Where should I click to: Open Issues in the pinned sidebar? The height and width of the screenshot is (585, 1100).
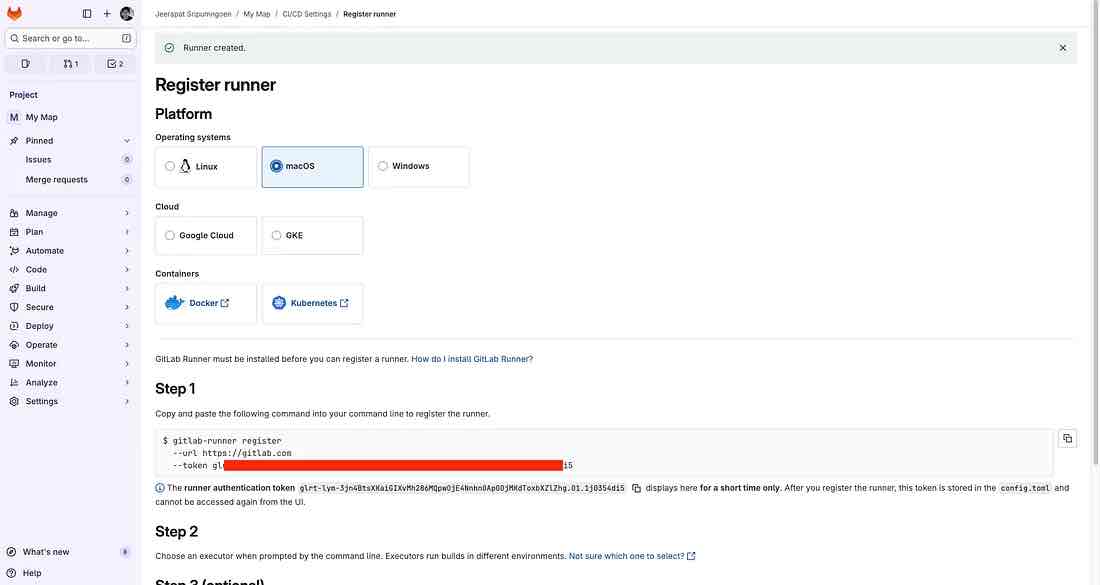70,160
